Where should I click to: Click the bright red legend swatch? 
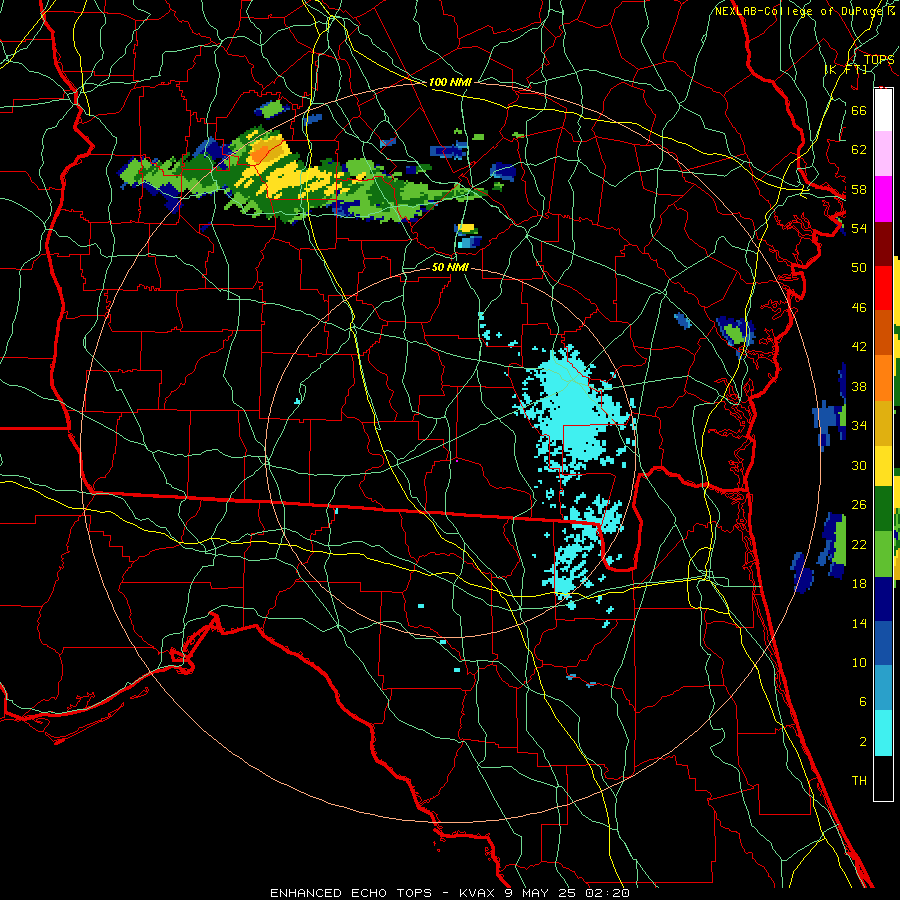(x=883, y=288)
